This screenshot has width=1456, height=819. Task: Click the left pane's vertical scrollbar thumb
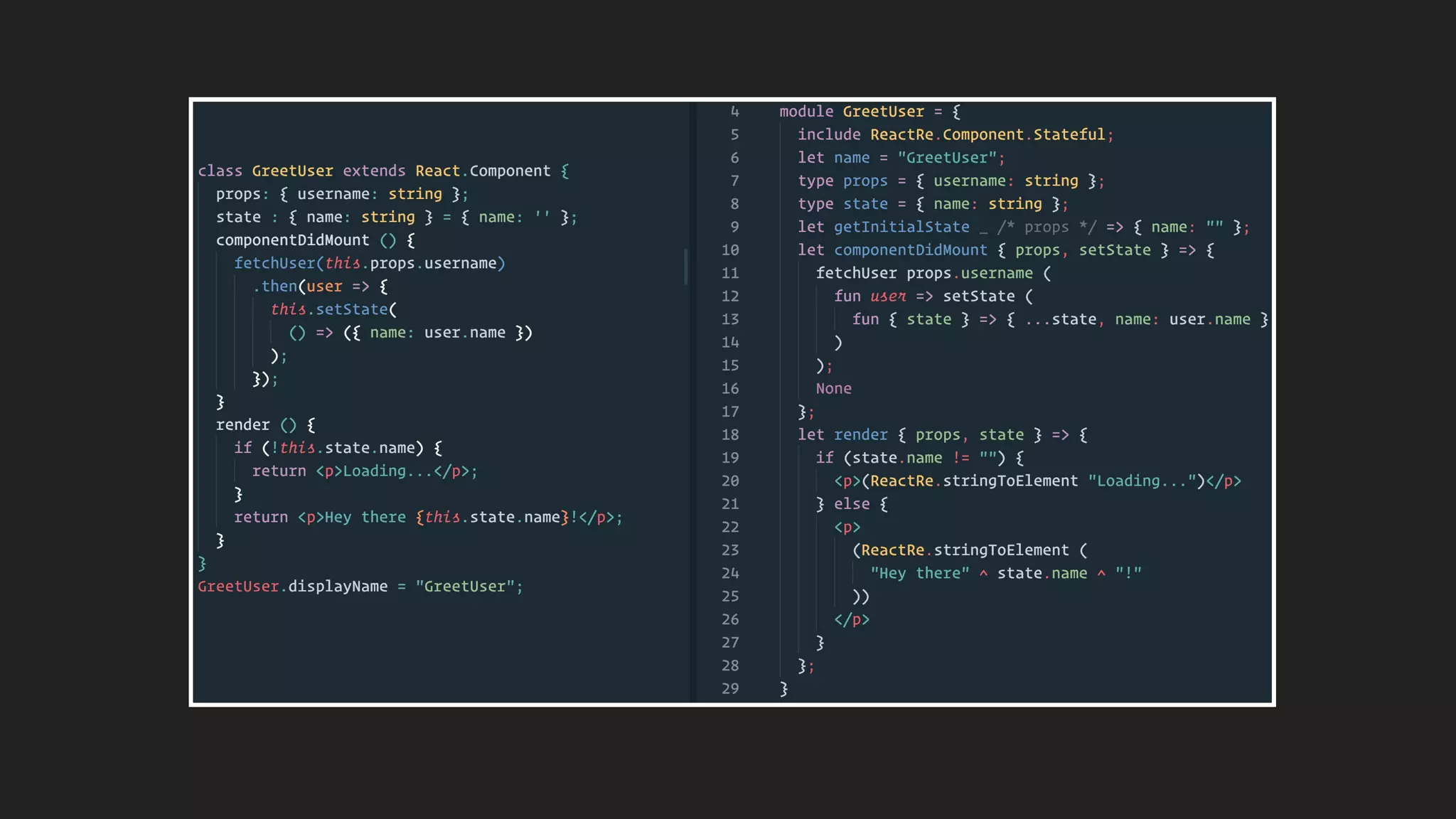click(x=685, y=267)
